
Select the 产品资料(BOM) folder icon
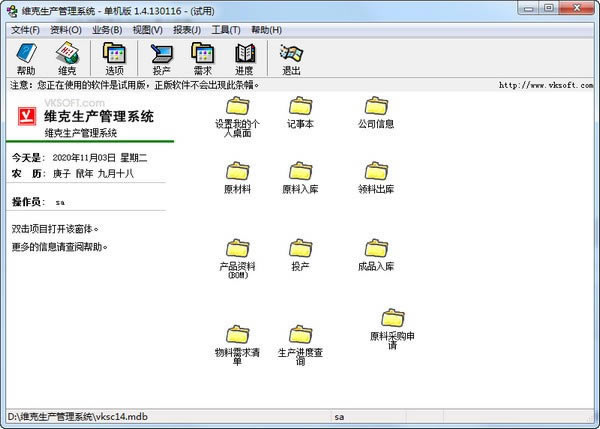pos(237,250)
